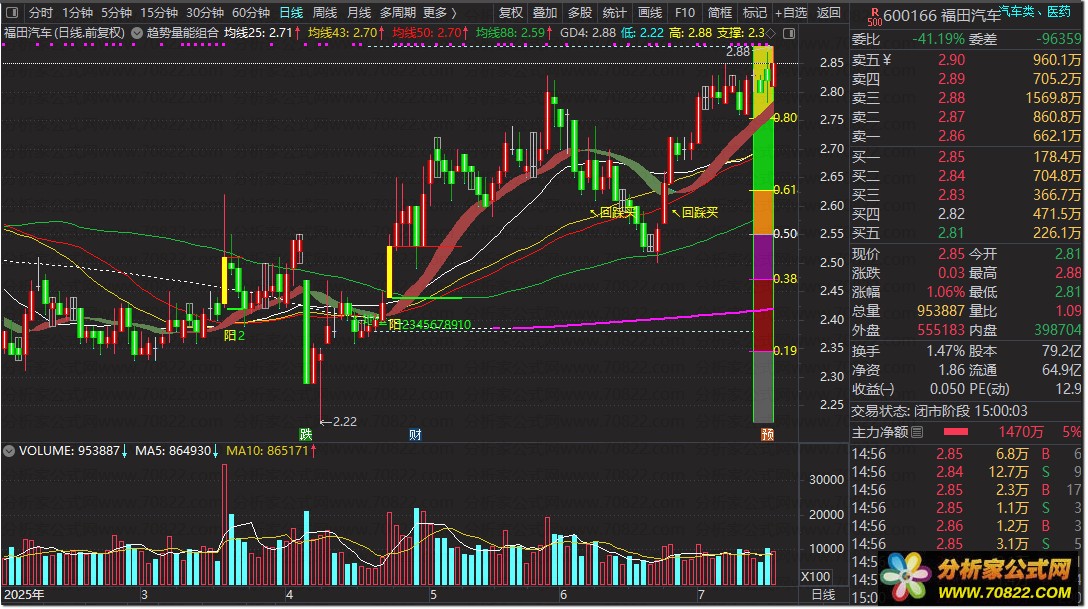Click the X100 volume scale label

click(815, 576)
